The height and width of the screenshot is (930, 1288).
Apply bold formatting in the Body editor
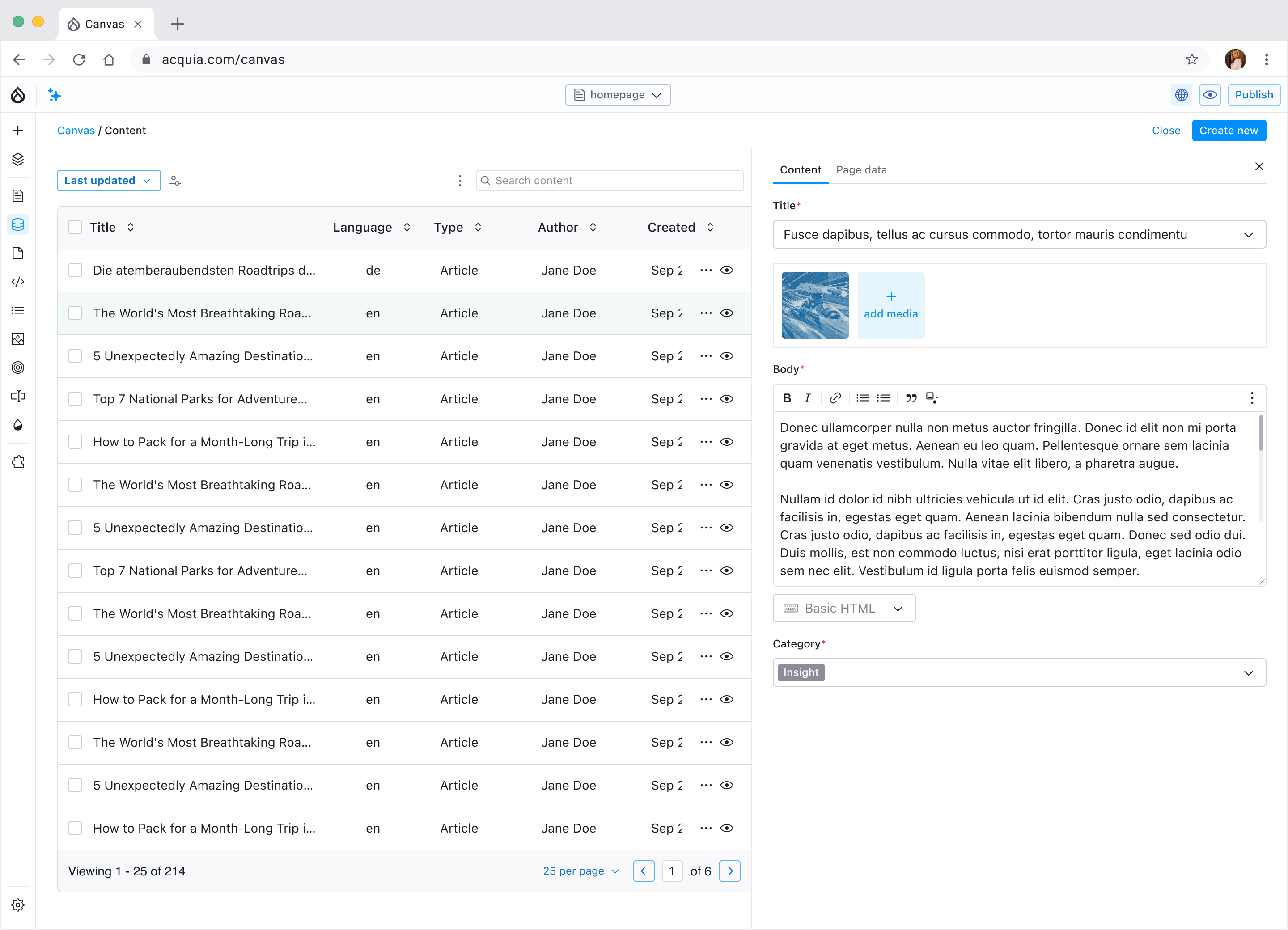pyautogui.click(x=787, y=398)
